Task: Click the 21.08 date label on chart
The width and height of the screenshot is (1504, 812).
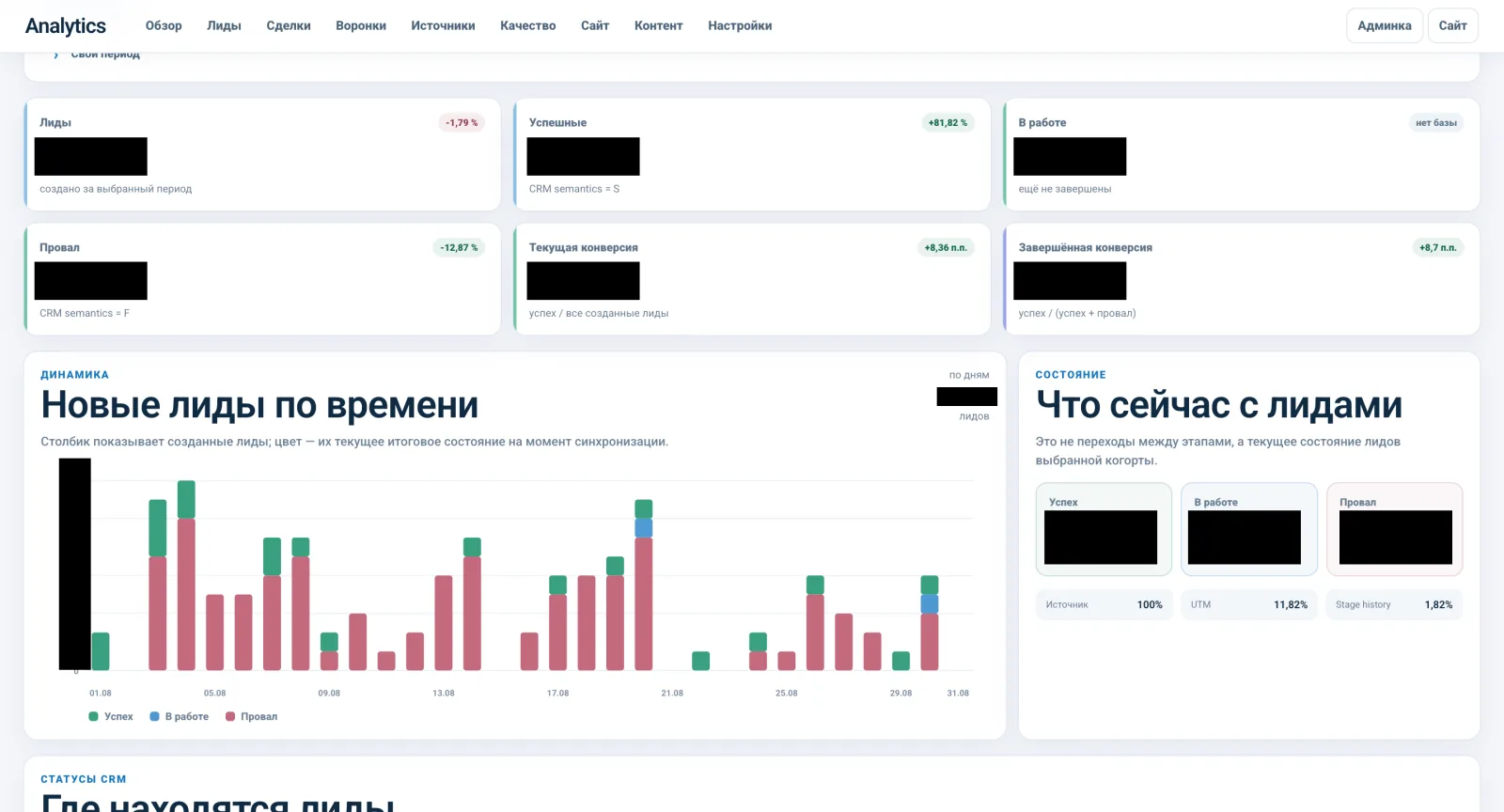Action: (672, 693)
